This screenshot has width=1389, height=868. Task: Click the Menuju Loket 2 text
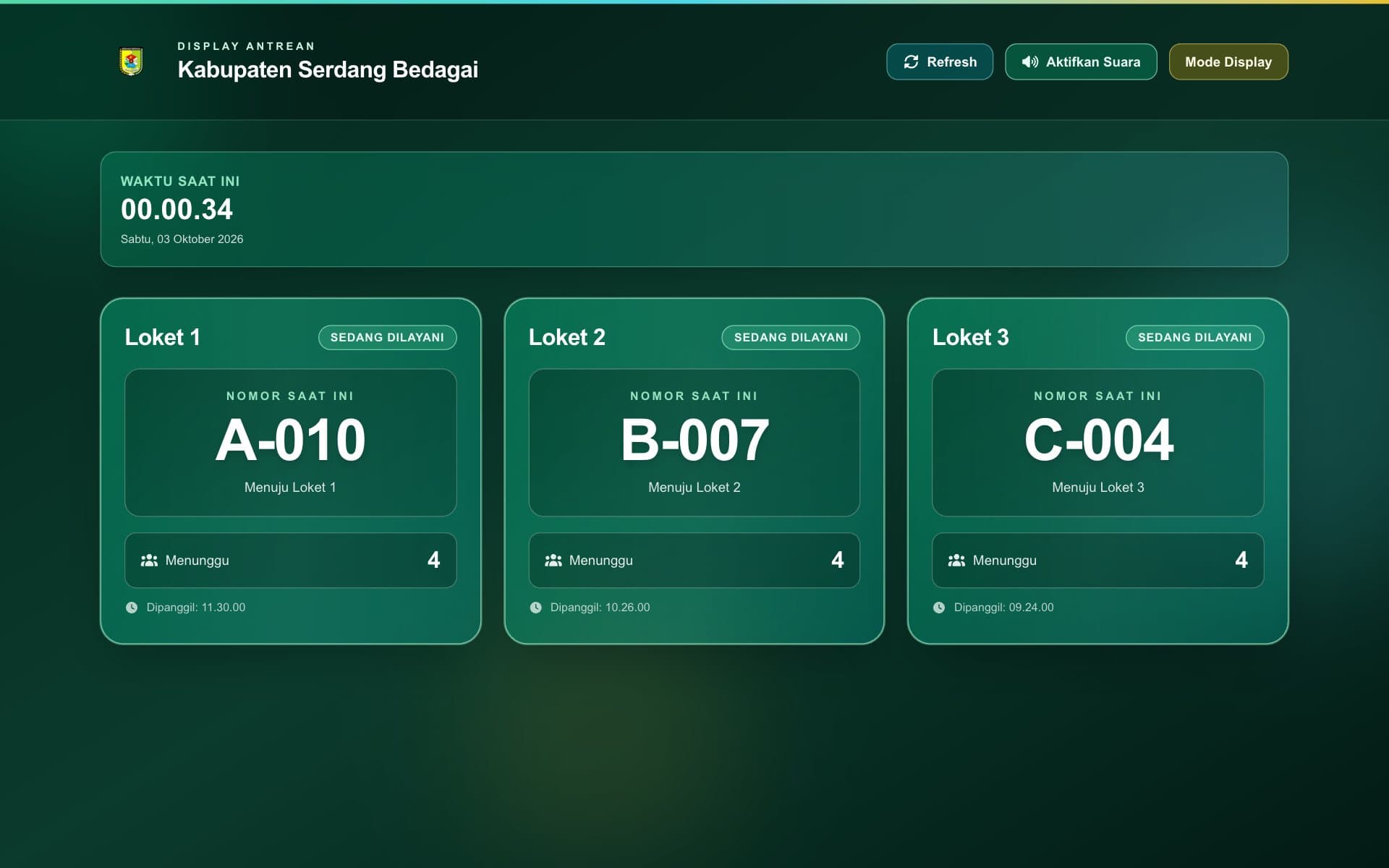[x=694, y=488]
